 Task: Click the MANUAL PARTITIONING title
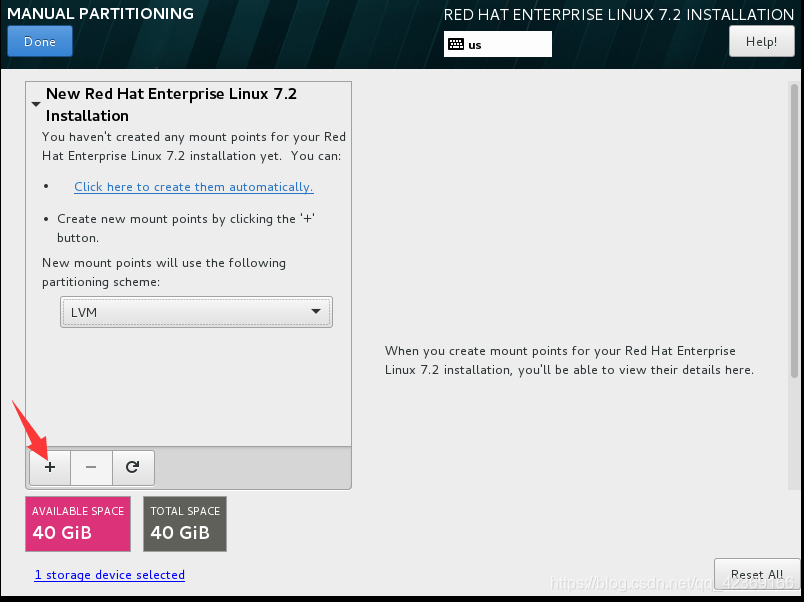point(100,14)
